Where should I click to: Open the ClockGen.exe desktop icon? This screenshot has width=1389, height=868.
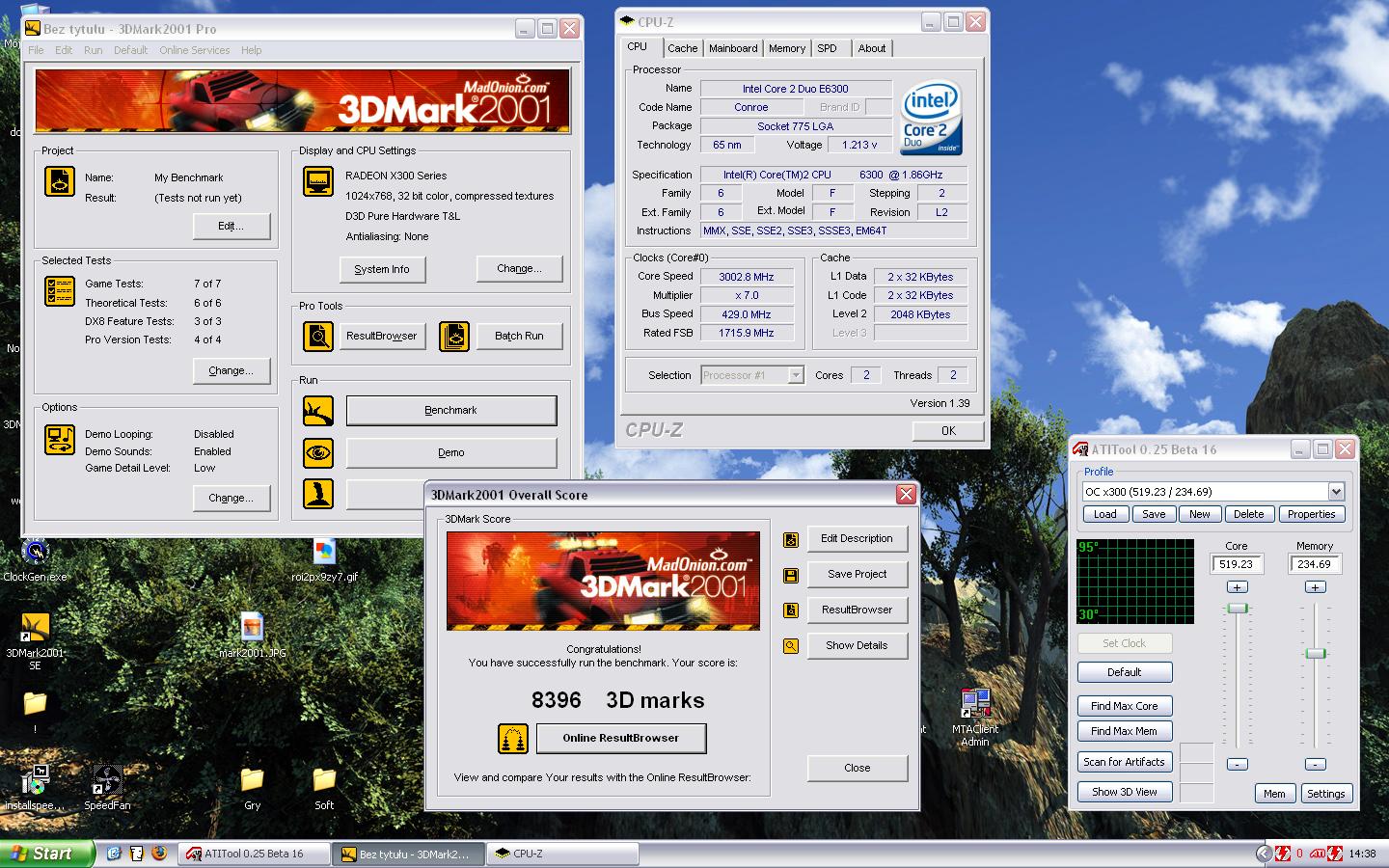point(36,560)
